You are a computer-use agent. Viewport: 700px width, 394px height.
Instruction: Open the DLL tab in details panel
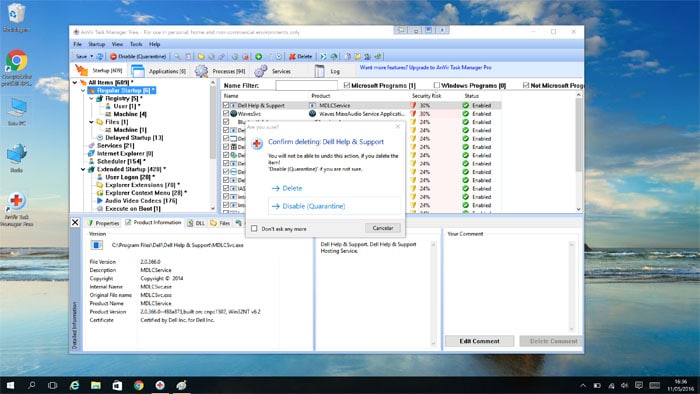(x=196, y=223)
